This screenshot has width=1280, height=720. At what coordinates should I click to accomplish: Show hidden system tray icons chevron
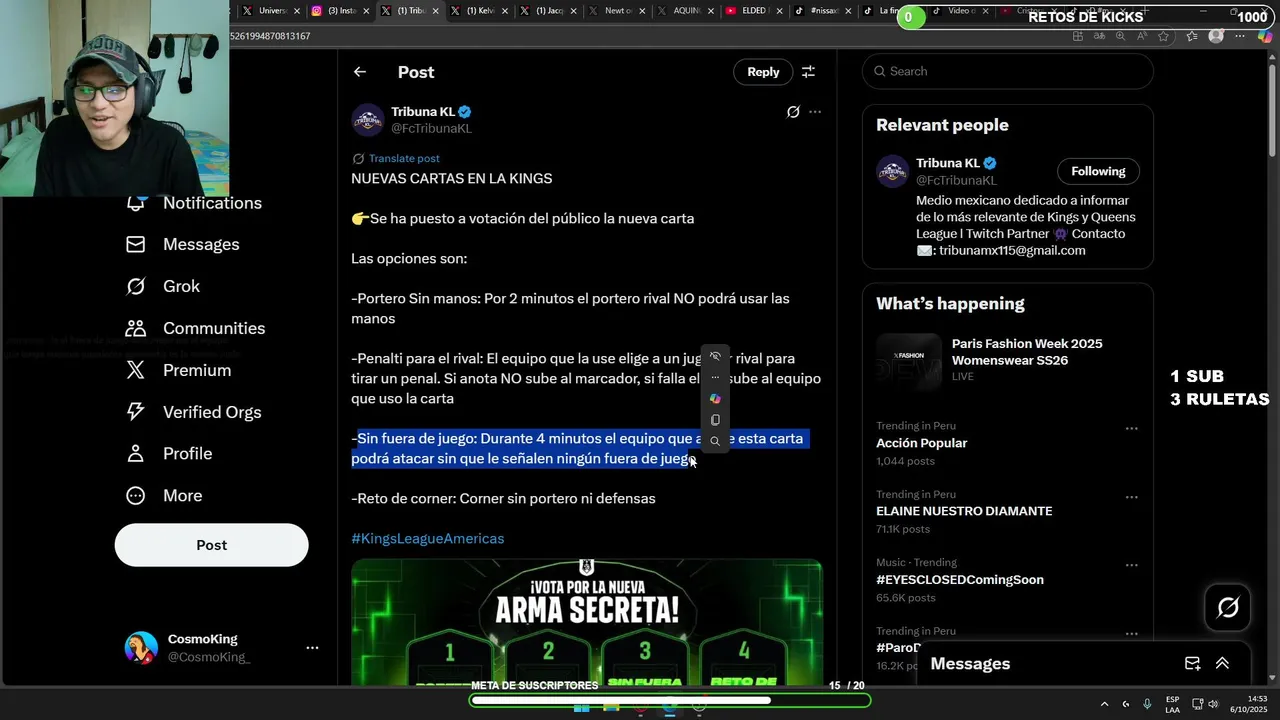[1104, 704]
